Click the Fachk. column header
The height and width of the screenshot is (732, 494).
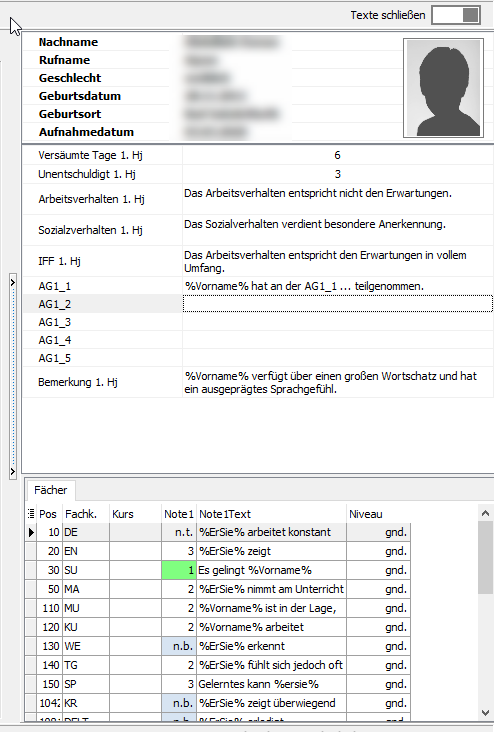(86, 514)
